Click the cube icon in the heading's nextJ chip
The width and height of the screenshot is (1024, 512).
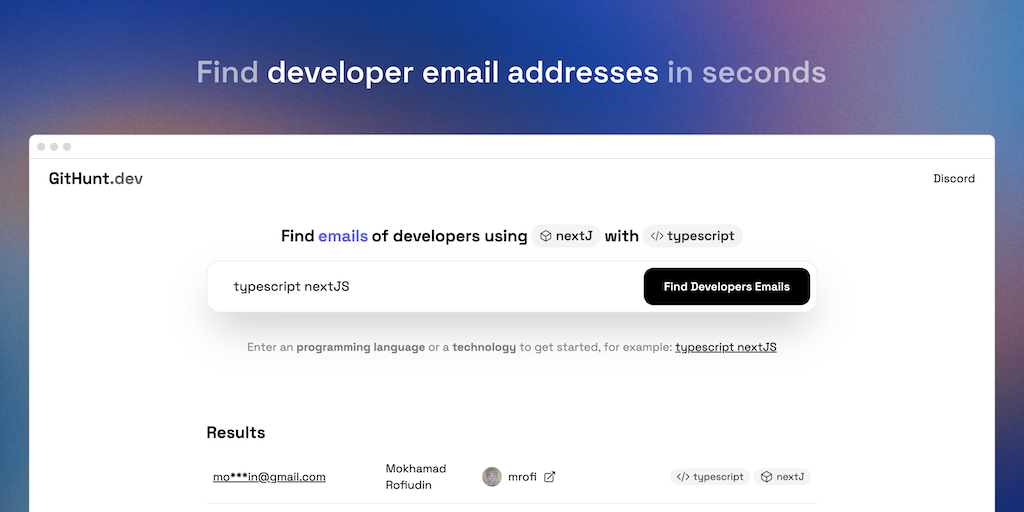click(546, 237)
